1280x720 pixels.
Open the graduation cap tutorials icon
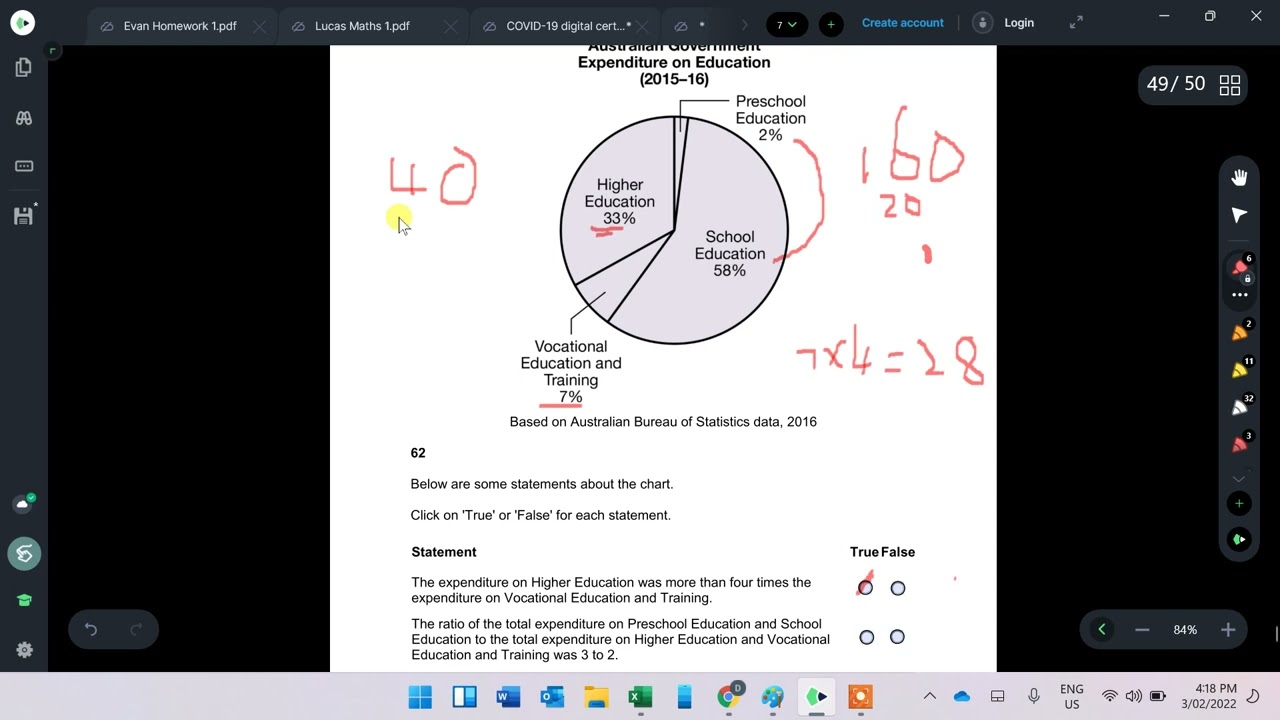(24, 600)
